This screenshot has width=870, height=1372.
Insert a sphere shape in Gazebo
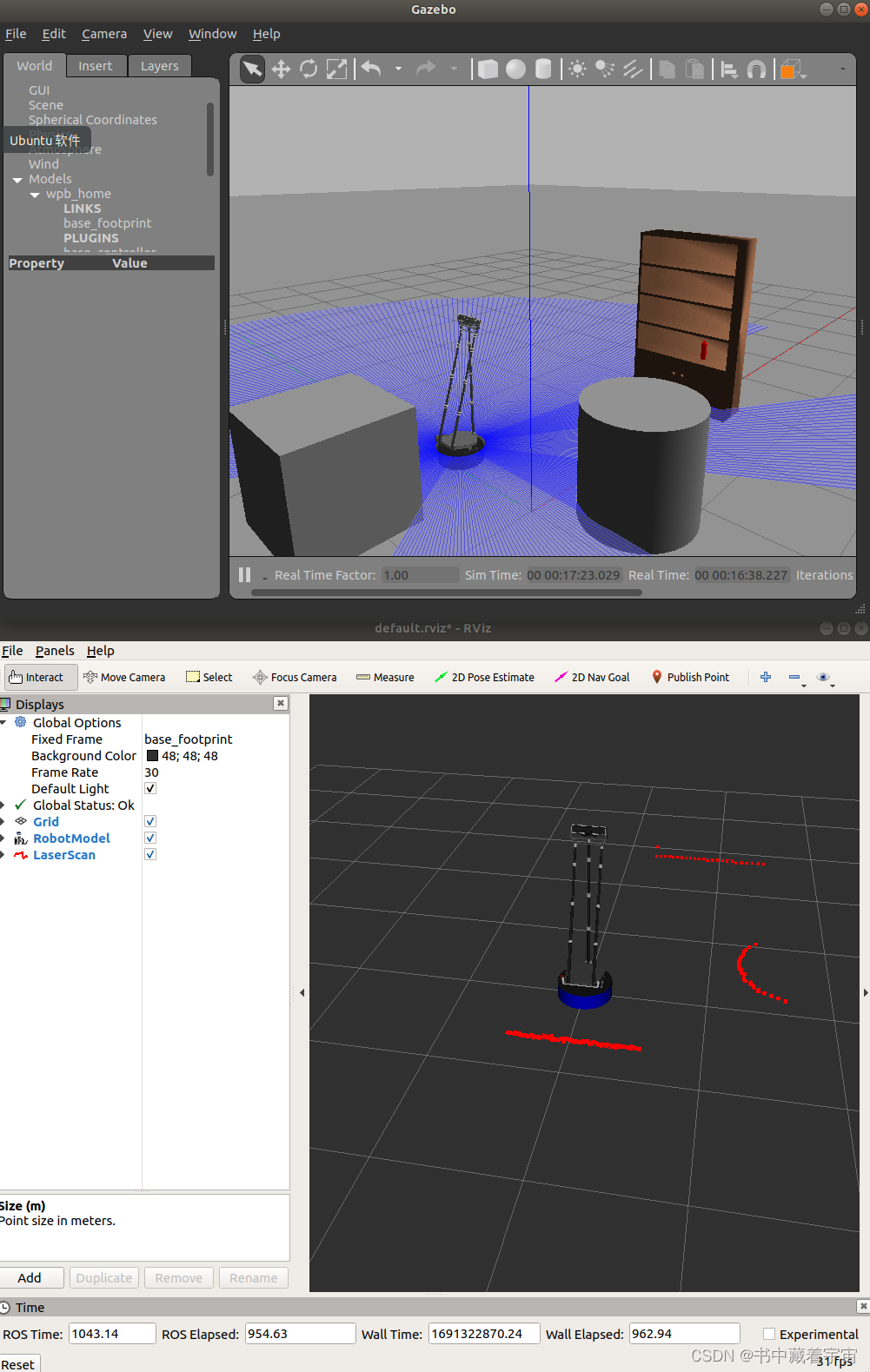click(x=515, y=69)
